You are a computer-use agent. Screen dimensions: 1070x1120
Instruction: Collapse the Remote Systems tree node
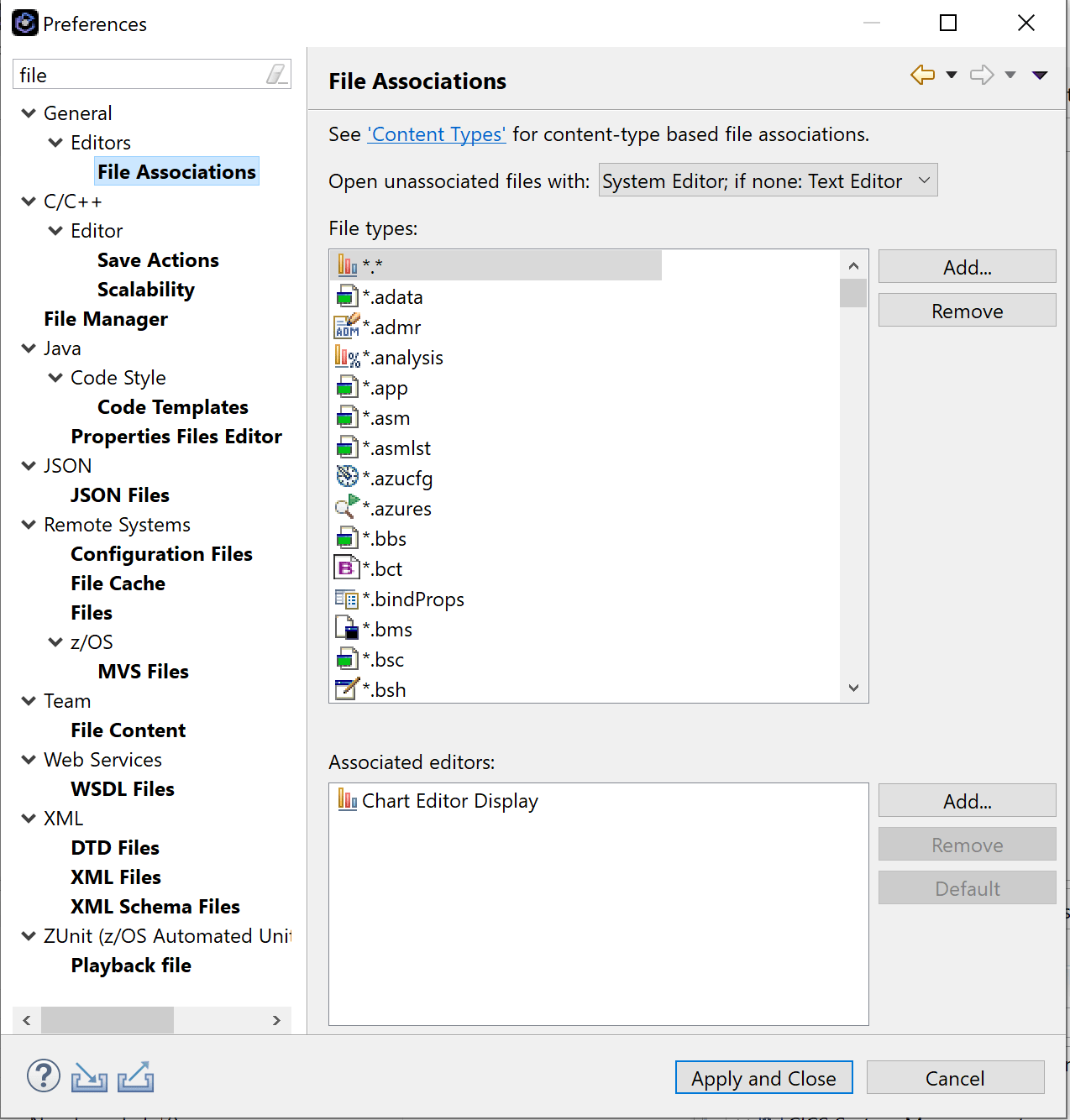click(29, 524)
